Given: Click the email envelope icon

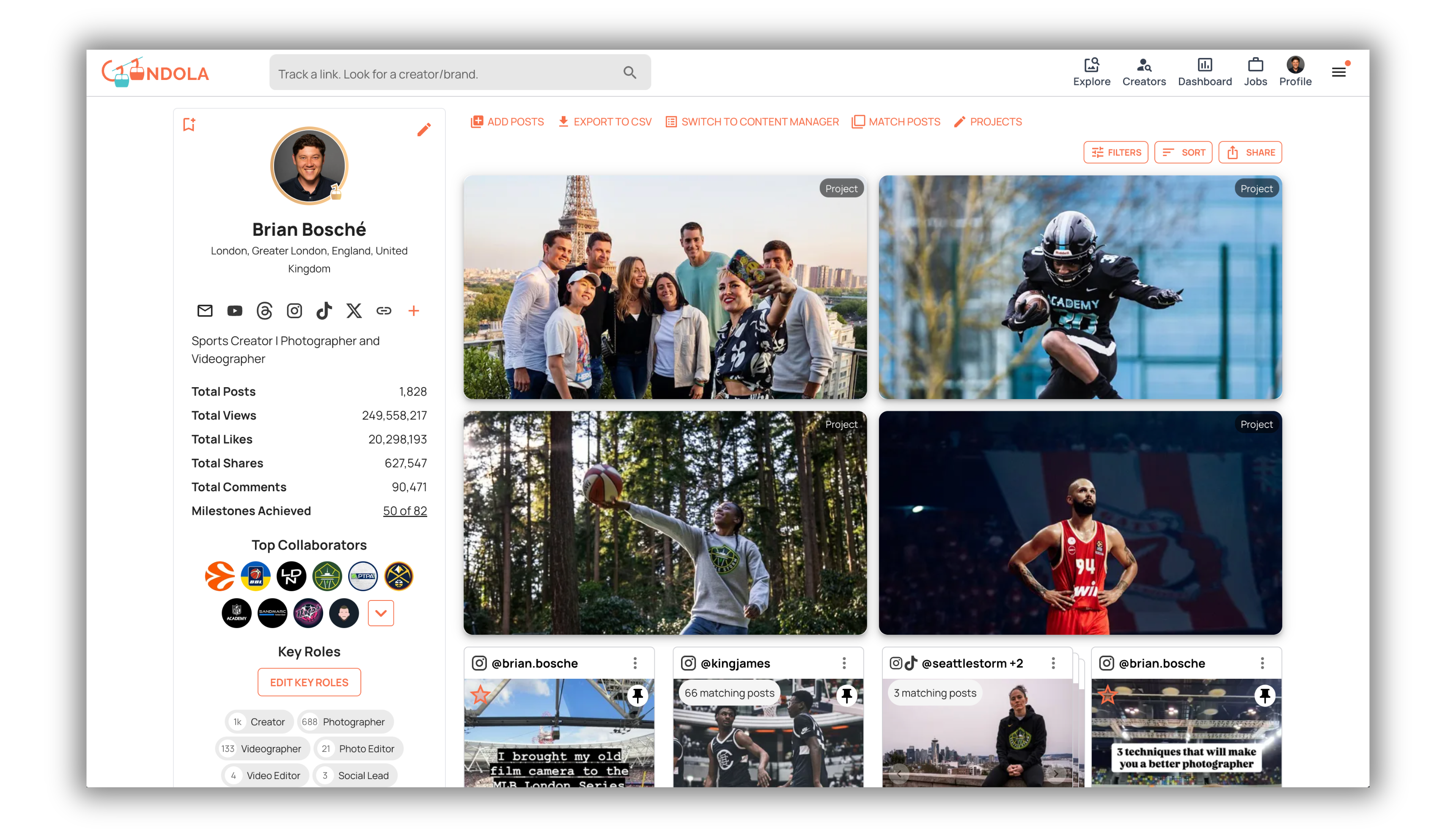Looking at the screenshot, I should coord(205,311).
